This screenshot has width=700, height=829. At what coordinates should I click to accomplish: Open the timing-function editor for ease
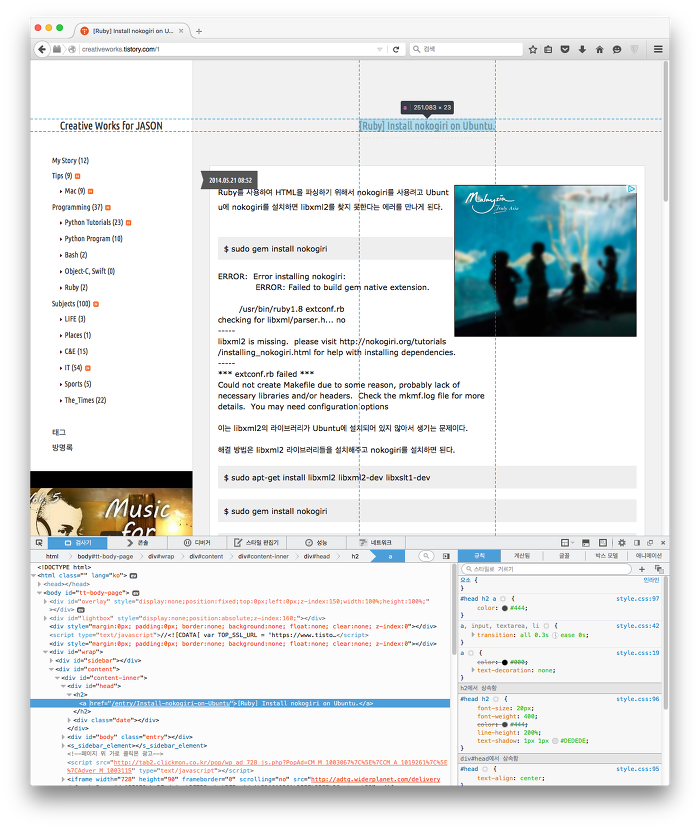pos(555,635)
